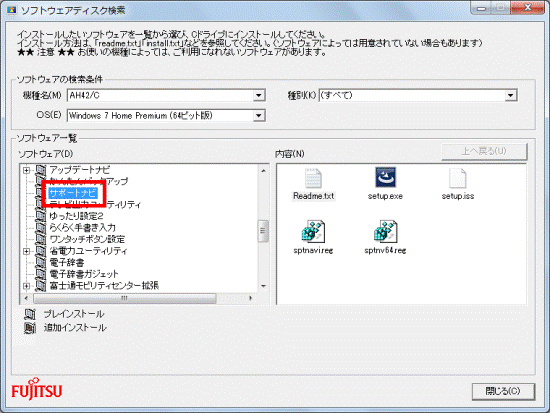Image resolution: width=550 pixels, height=413 pixels.
Task: Select 電子辞書 in the software list
Action: point(67,262)
